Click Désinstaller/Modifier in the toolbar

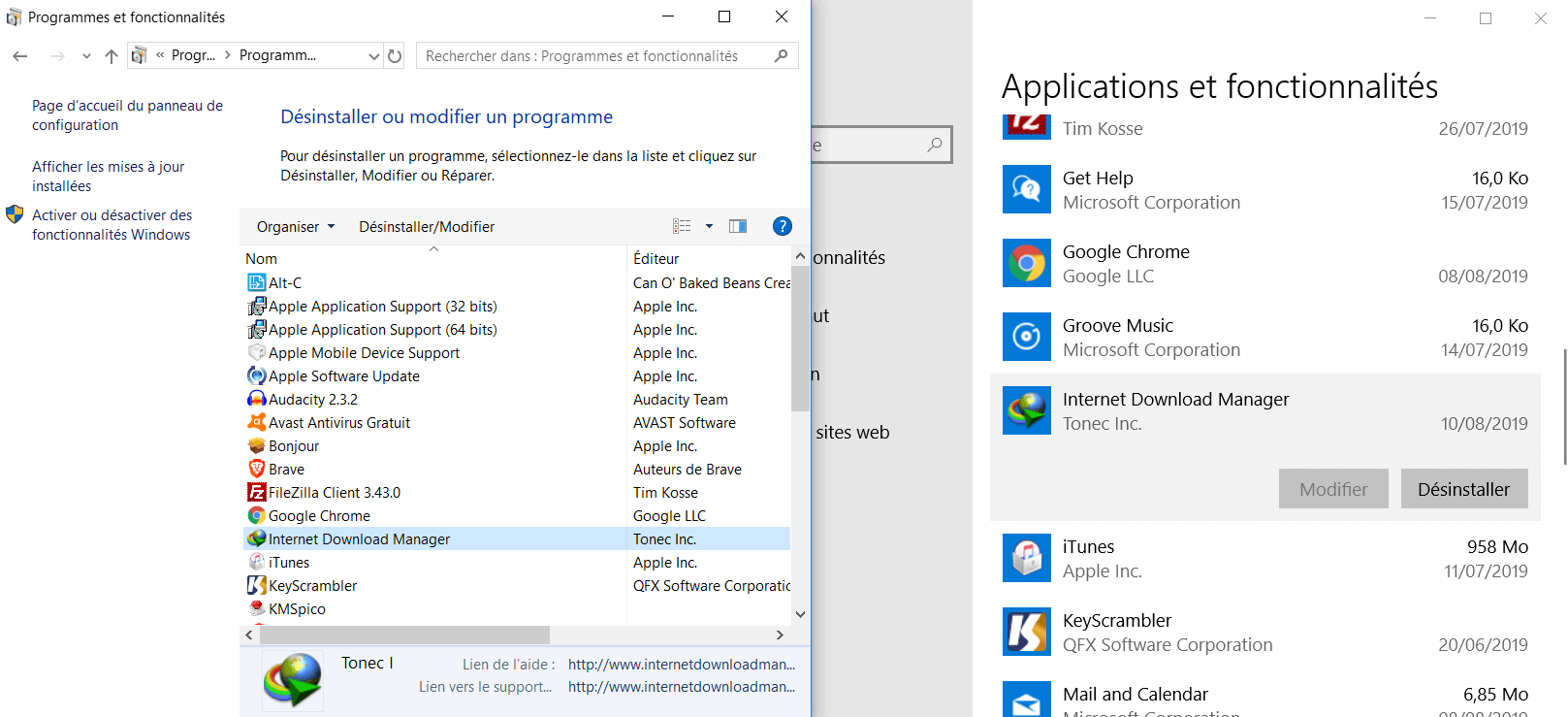pos(427,226)
